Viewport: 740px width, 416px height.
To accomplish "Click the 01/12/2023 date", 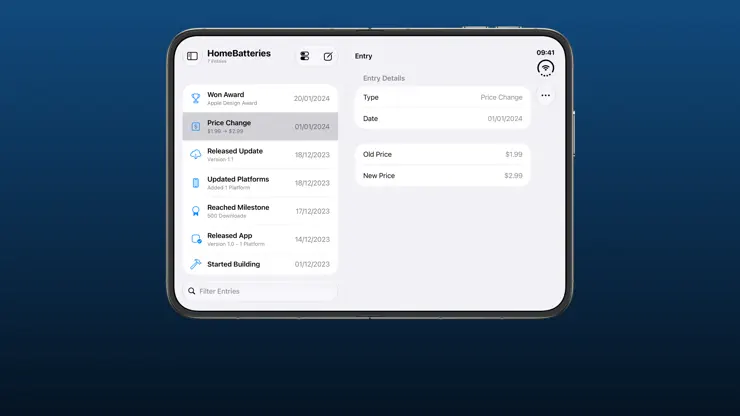I will pyautogui.click(x=312, y=264).
